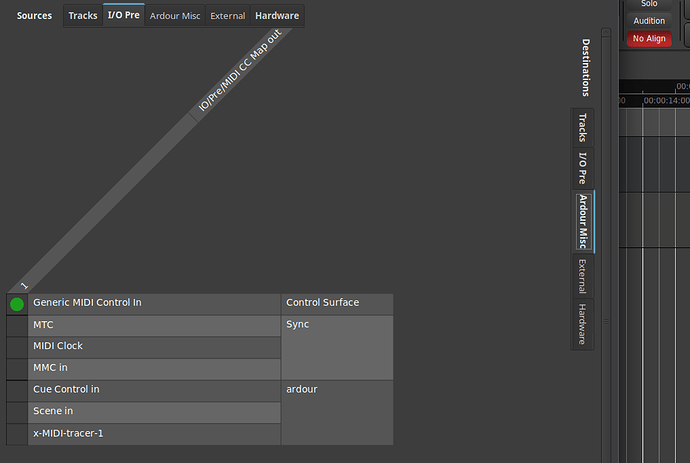Open the Destinations External vertical tab
The image size is (690, 463).
pyautogui.click(x=582, y=275)
